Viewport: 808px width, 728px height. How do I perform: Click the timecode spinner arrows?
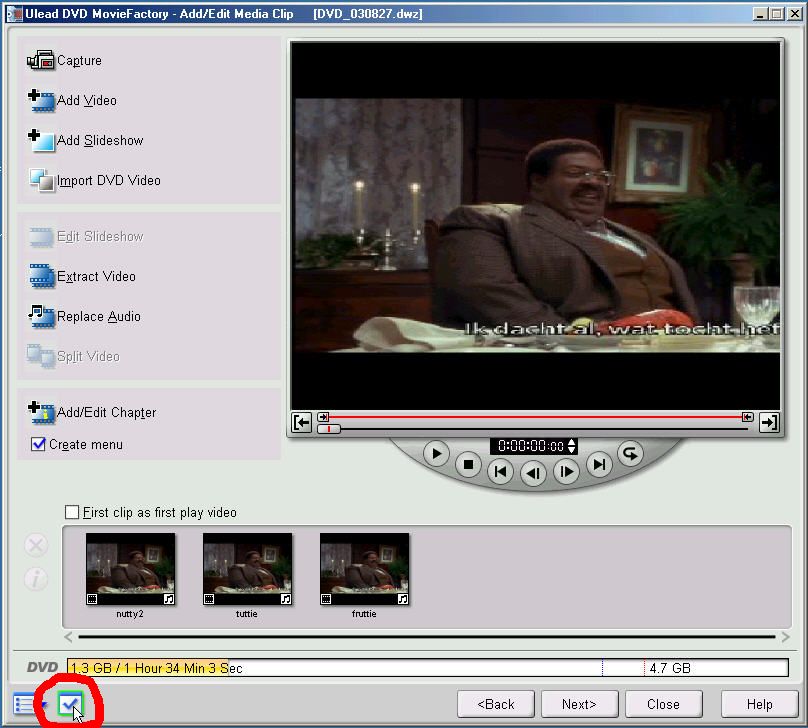coord(571,446)
